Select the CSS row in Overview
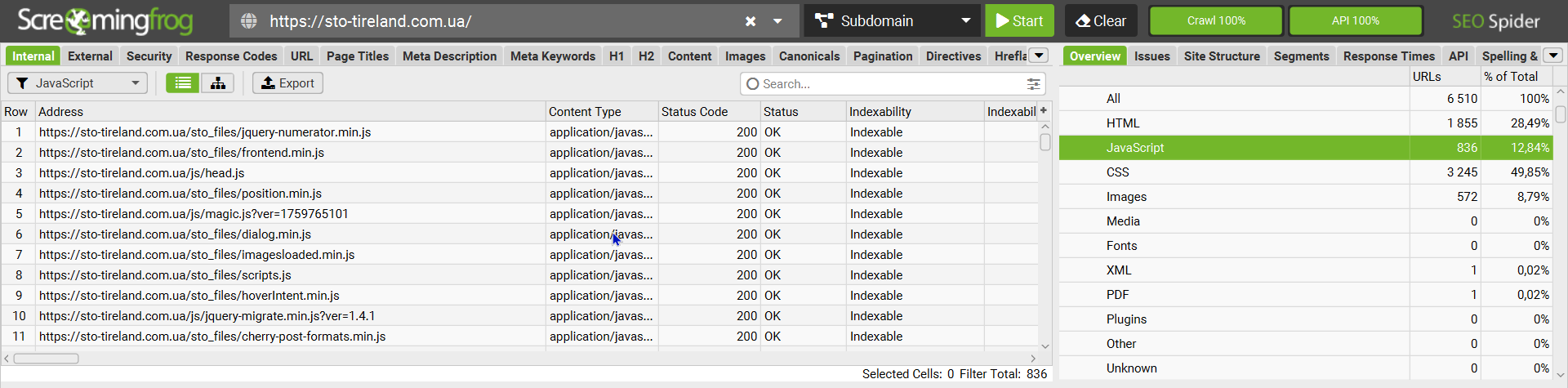1568x388 pixels. pos(1117,172)
